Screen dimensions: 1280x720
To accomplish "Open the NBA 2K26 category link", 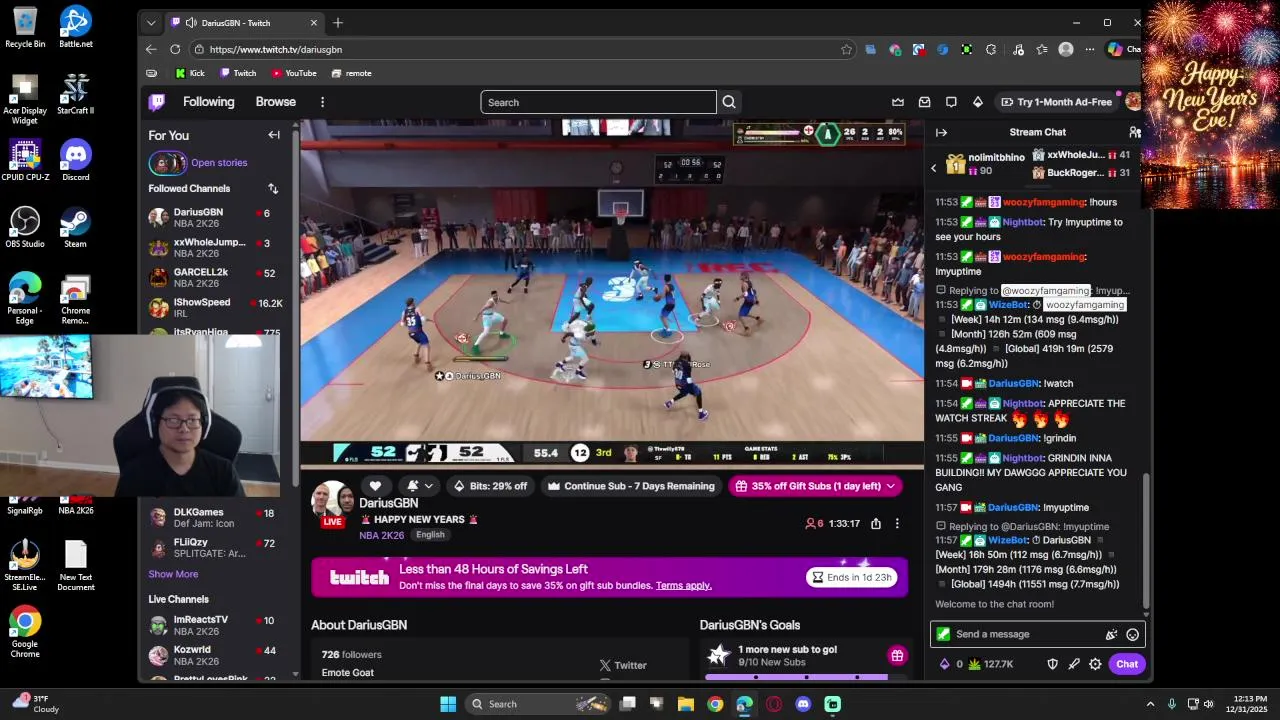I will pyautogui.click(x=381, y=535).
